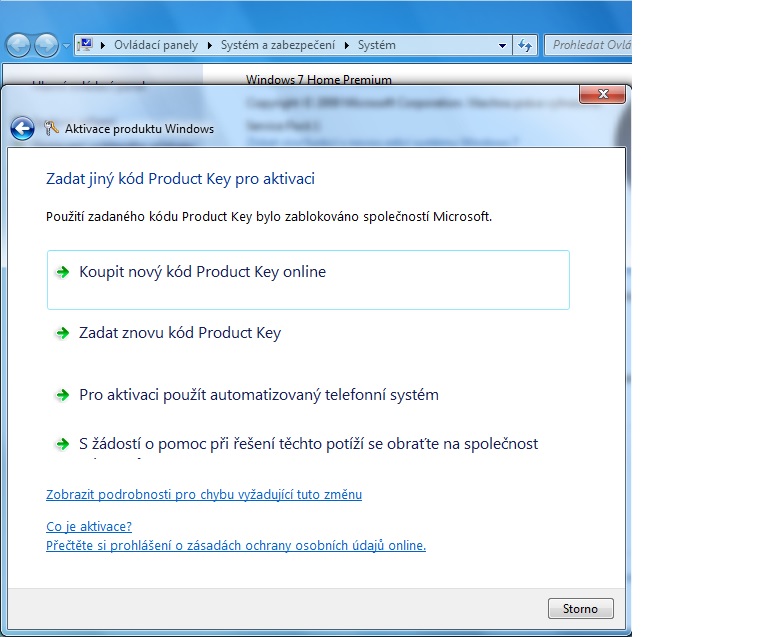This screenshot has height=637, width=768.
Task: Open Systém a zabezpečení breadcrumb
Action: pyautogui.click(x=278, y=45)
